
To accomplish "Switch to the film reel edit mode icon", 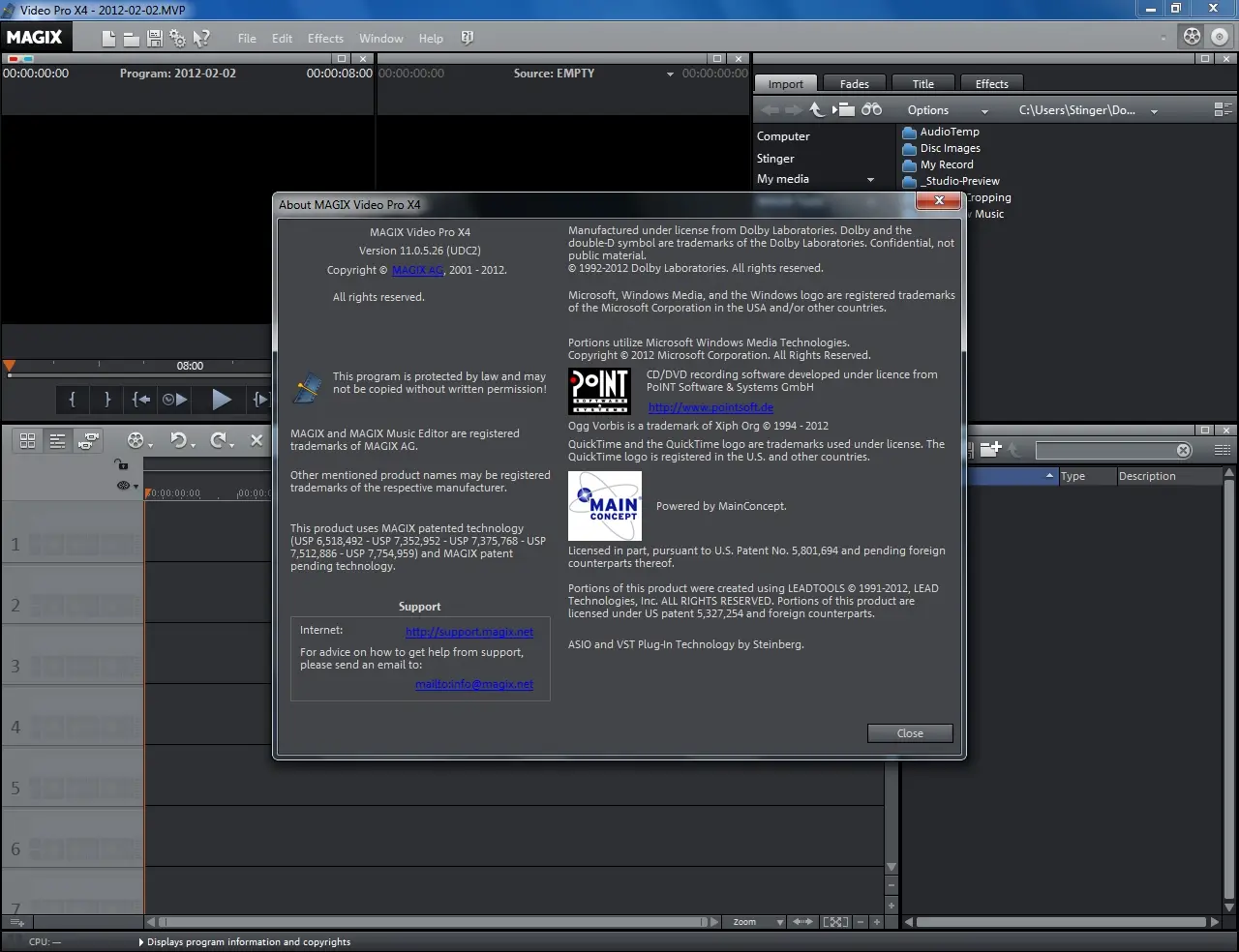I will (1193, 37).
